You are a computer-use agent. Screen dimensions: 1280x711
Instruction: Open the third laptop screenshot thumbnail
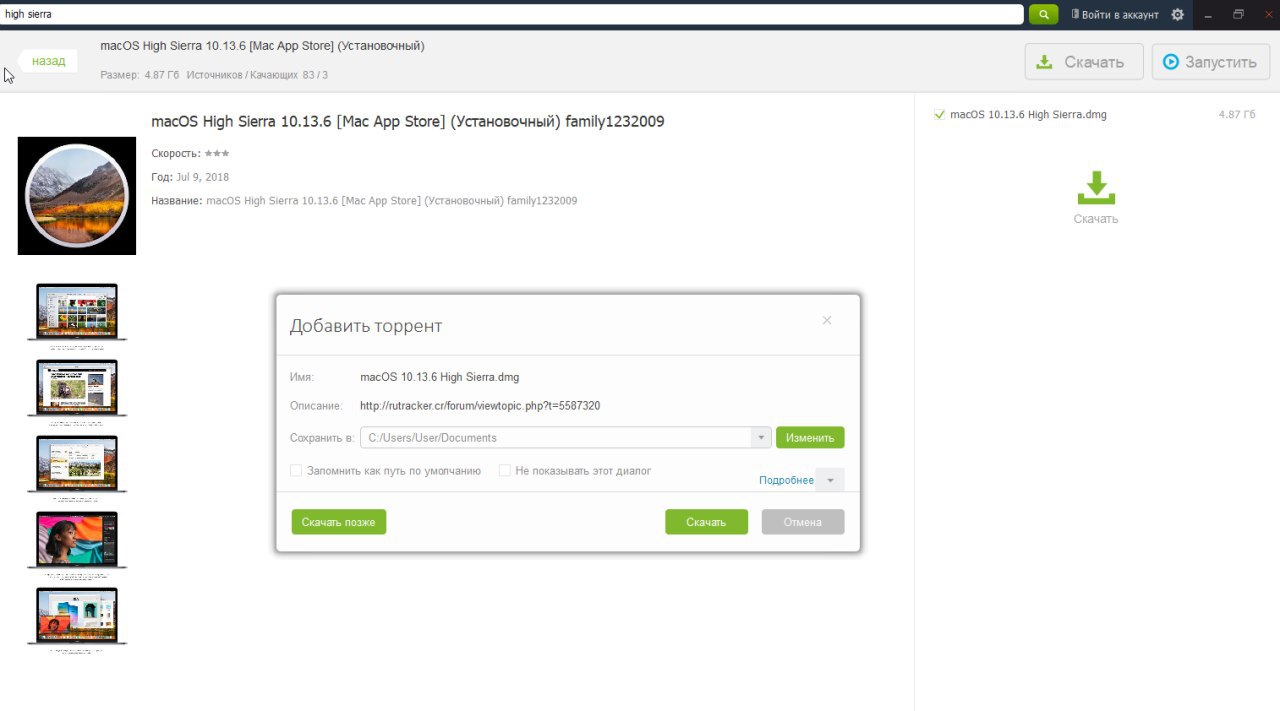pos(77,463)
